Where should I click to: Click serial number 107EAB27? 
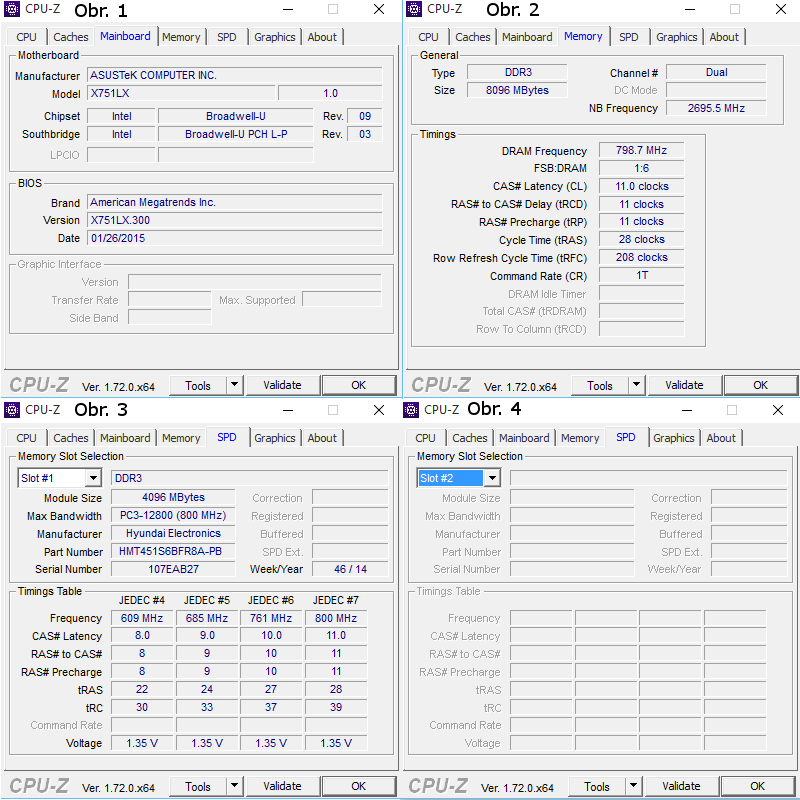pyautogui.click(x=173, y=569)
